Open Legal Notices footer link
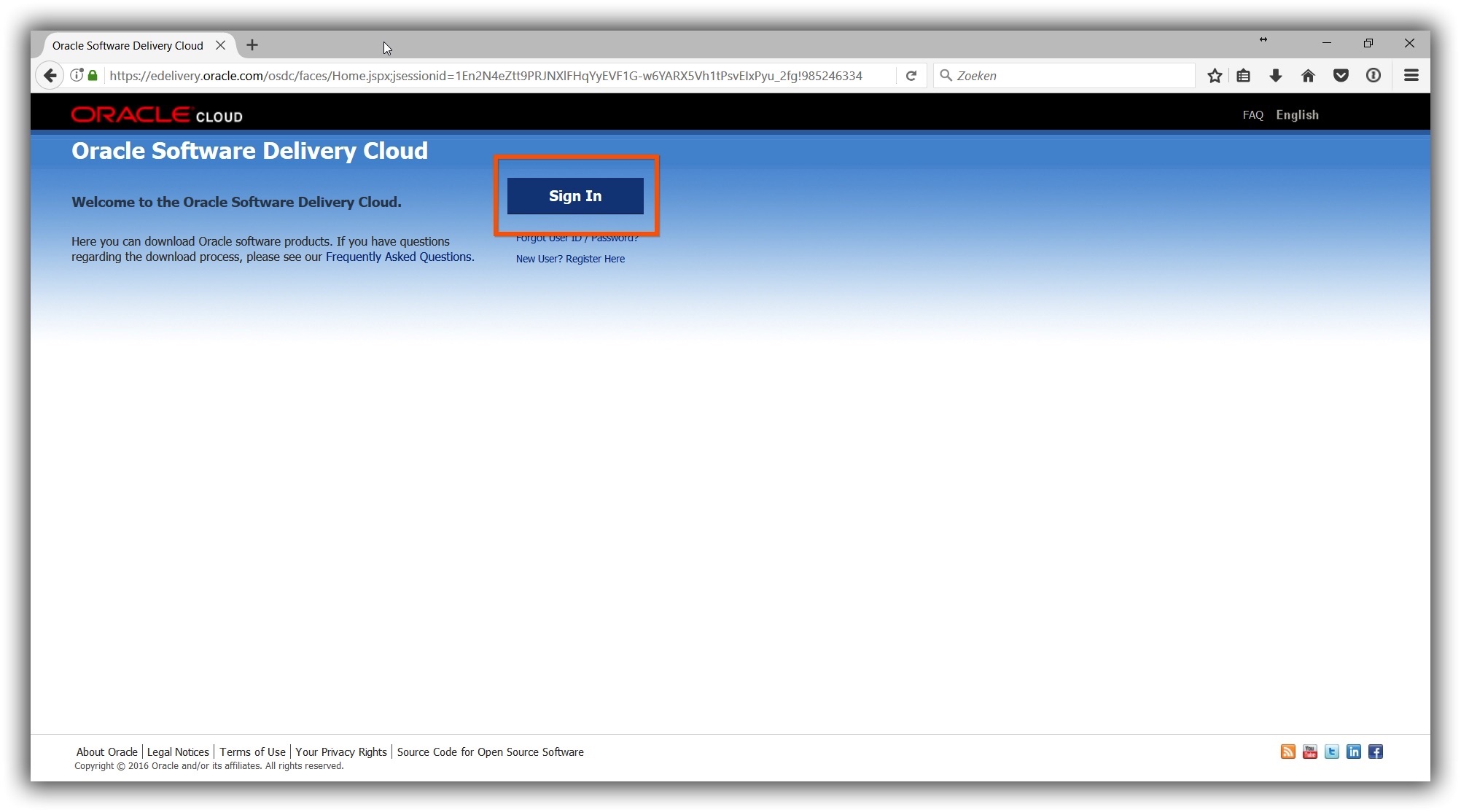The width and height of the screenshot is (1461, 812). [x=178, y=752]
